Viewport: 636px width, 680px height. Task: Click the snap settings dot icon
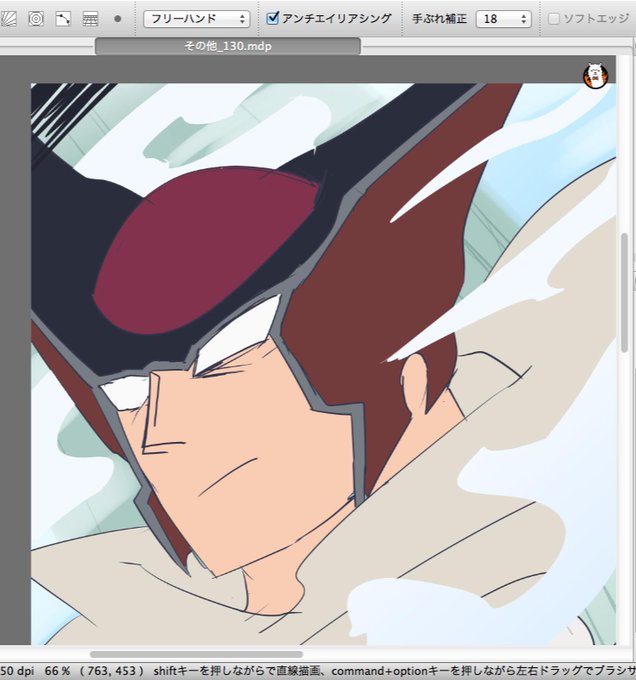pyautogui.click(x=117, y=19)
